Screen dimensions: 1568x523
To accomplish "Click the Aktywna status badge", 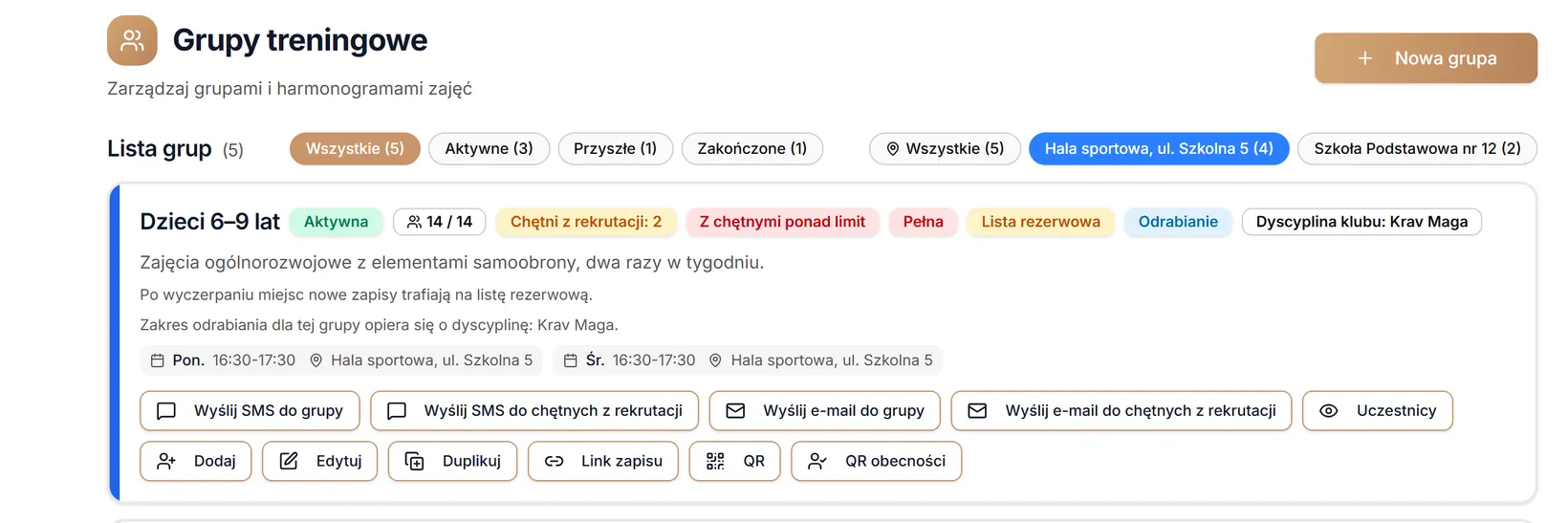I will 336,222.
